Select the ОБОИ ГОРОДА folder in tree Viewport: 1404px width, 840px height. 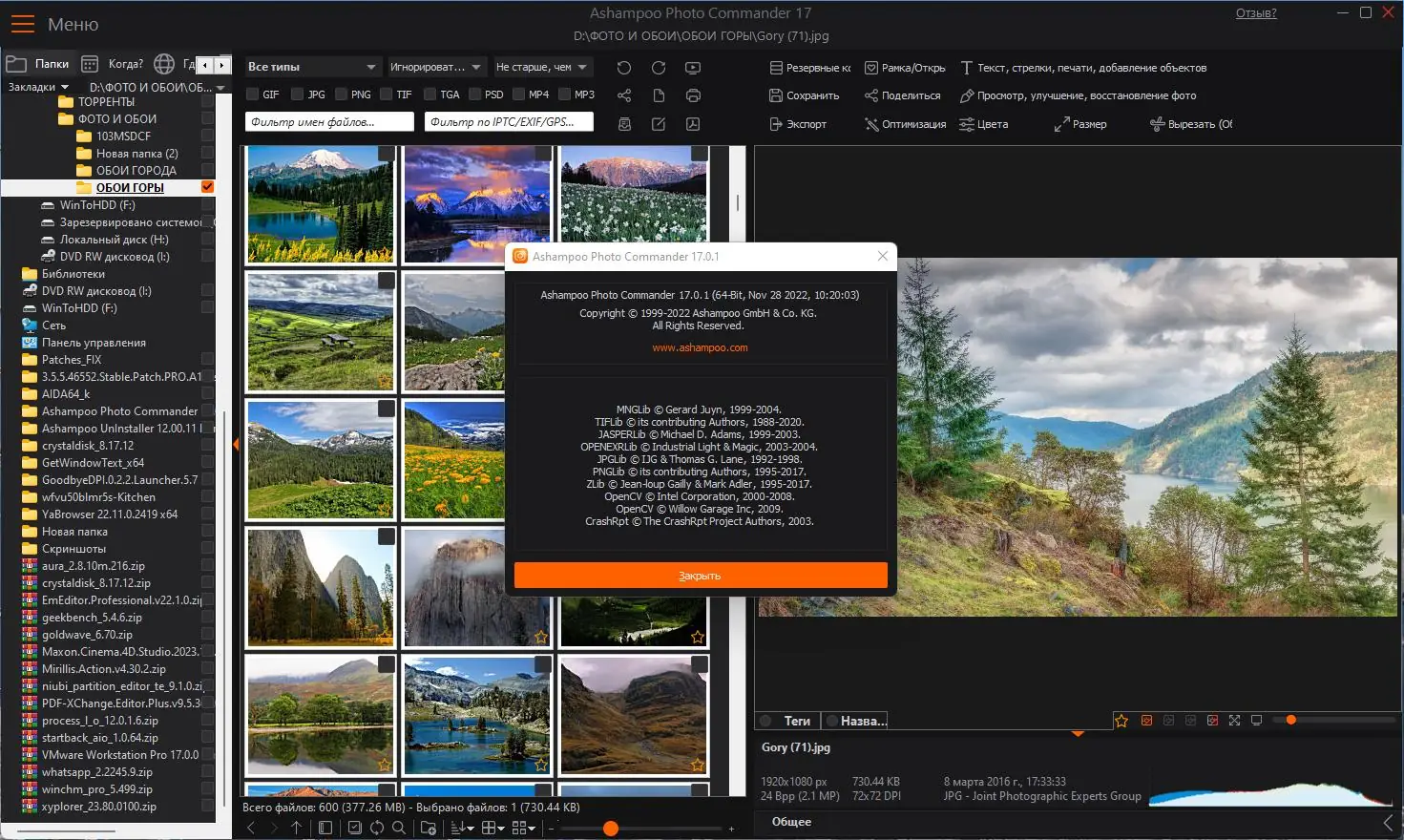pos(136,171)
